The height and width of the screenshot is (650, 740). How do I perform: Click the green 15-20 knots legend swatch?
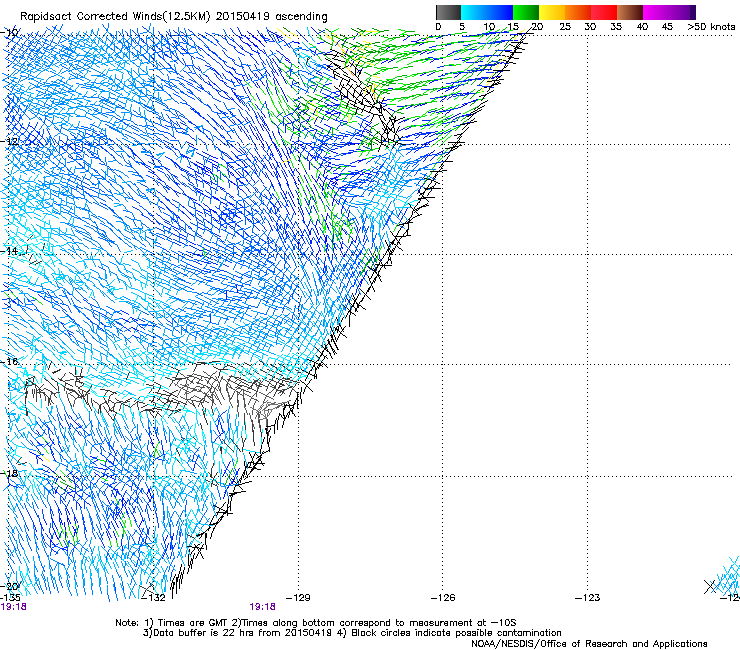[526, 12]
